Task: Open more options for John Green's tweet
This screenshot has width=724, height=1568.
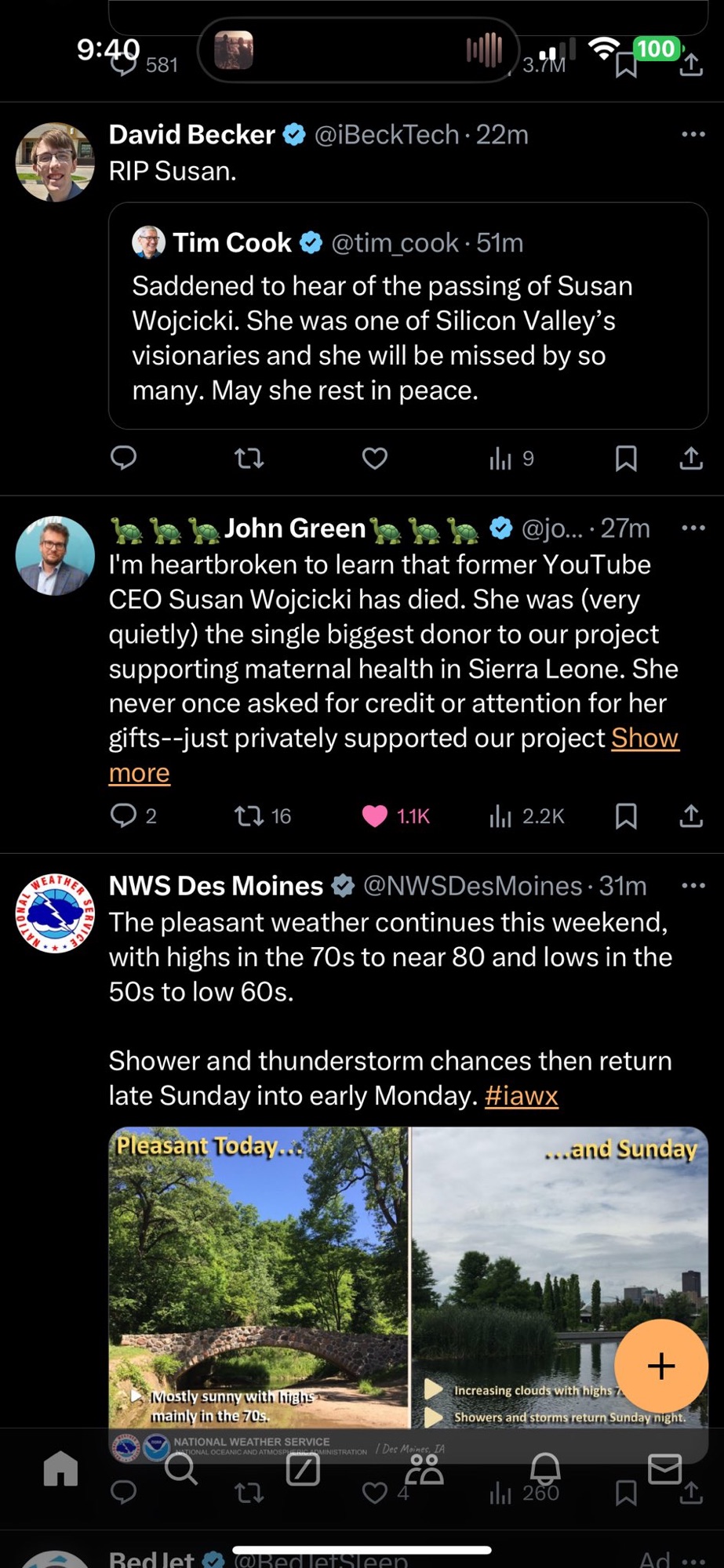Action: click(x=693, y=528)
